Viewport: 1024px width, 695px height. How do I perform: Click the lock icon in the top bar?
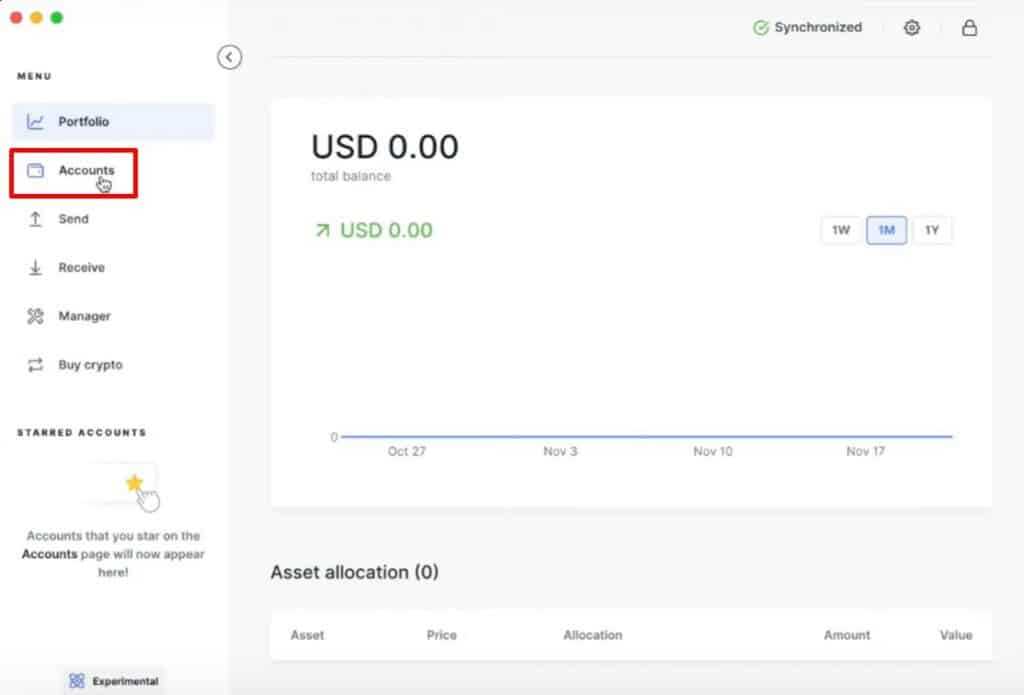tap(970, 27)
